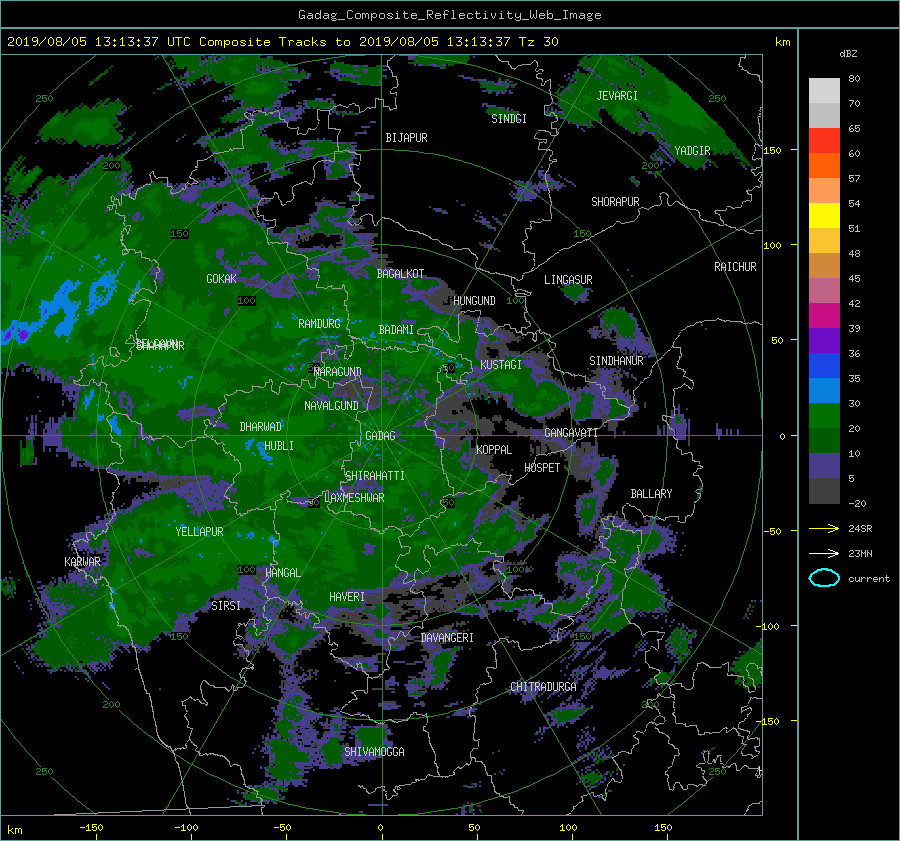The width and height of the screenshot is (900, 841).
Task: Click the JEVARGI city label
Action: click(617, 96)
